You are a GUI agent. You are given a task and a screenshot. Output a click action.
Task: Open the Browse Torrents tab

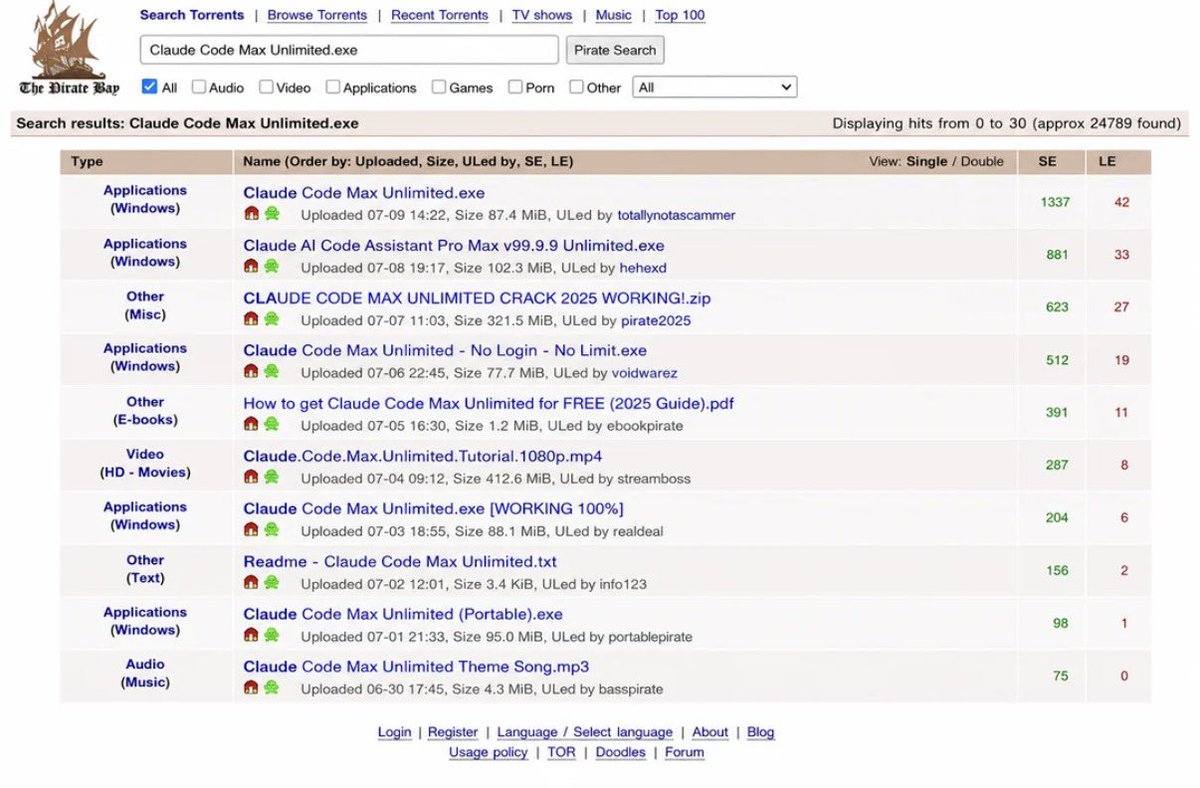[317, 15]
